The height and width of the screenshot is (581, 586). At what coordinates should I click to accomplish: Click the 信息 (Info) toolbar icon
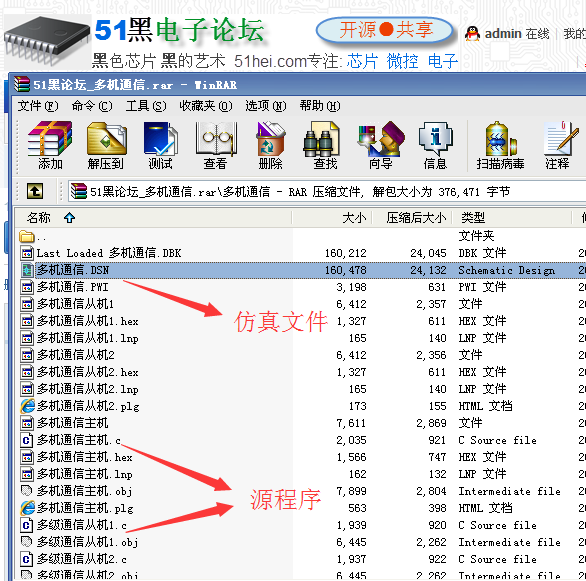[436, 145]
